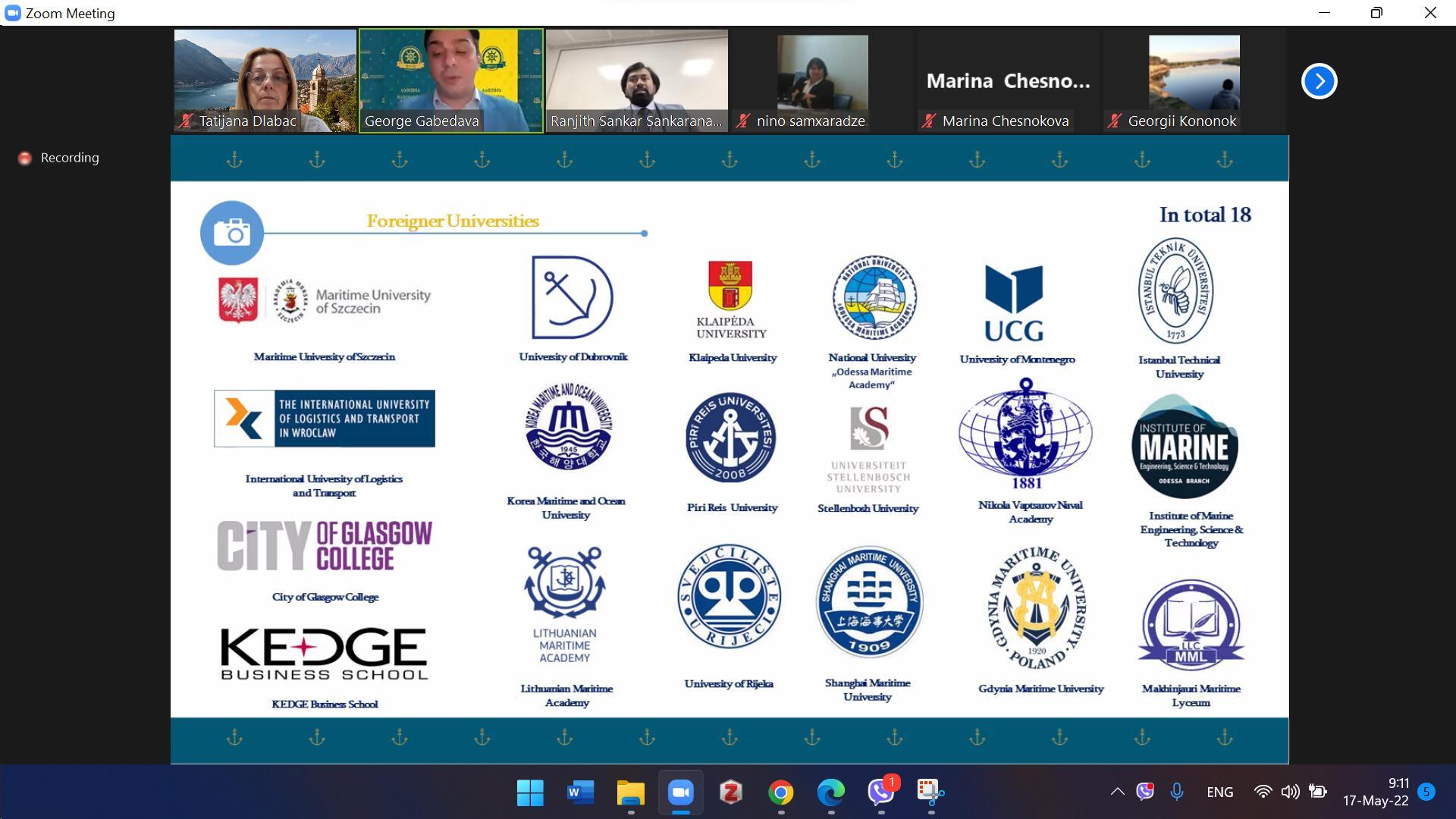Click the Istanbul Technical University bee seal
This screenshot has width=1456, height=819.
pyautogui.click(x=1176, y=290)
